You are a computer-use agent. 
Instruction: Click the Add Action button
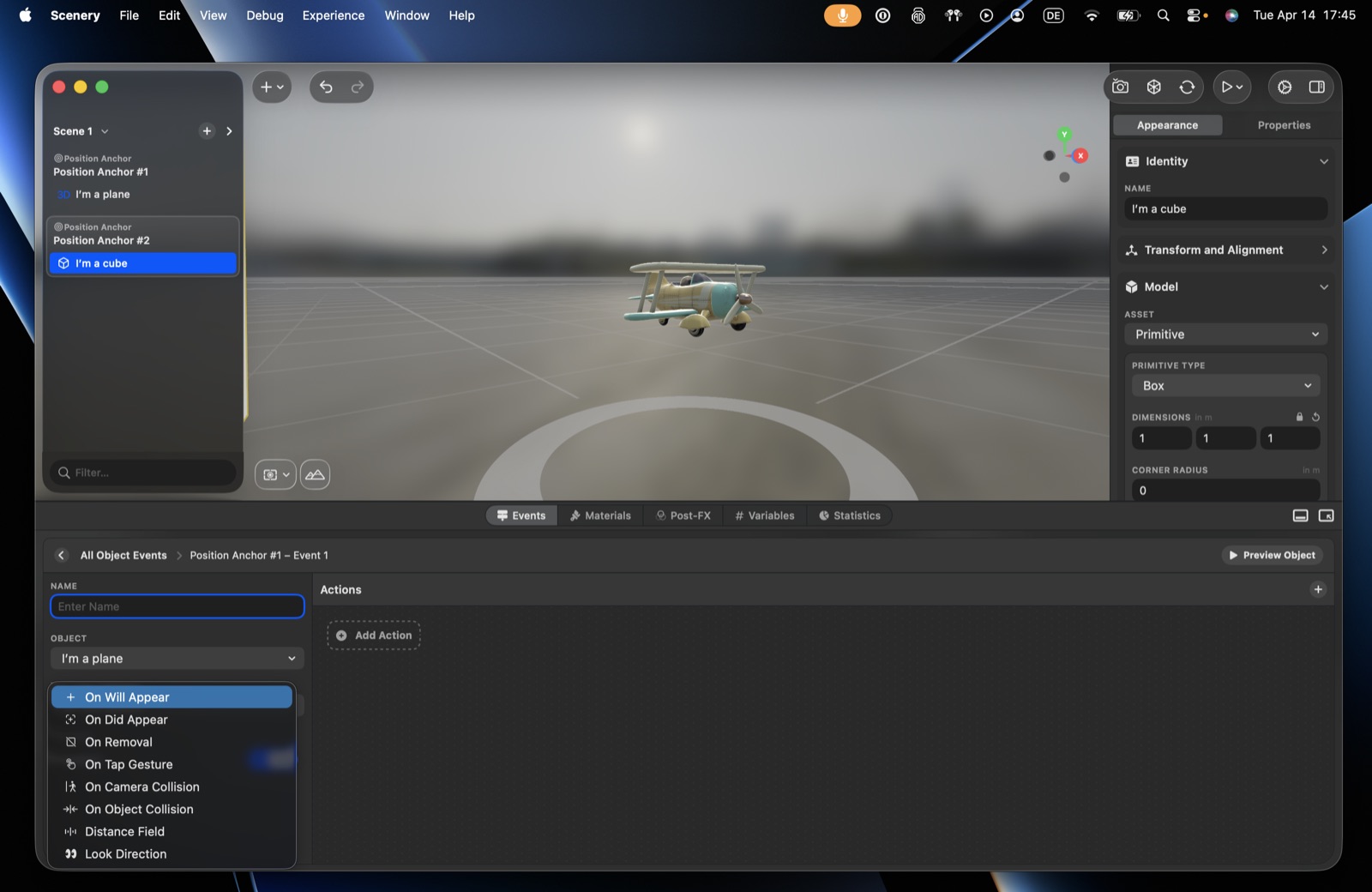point(374,636)
